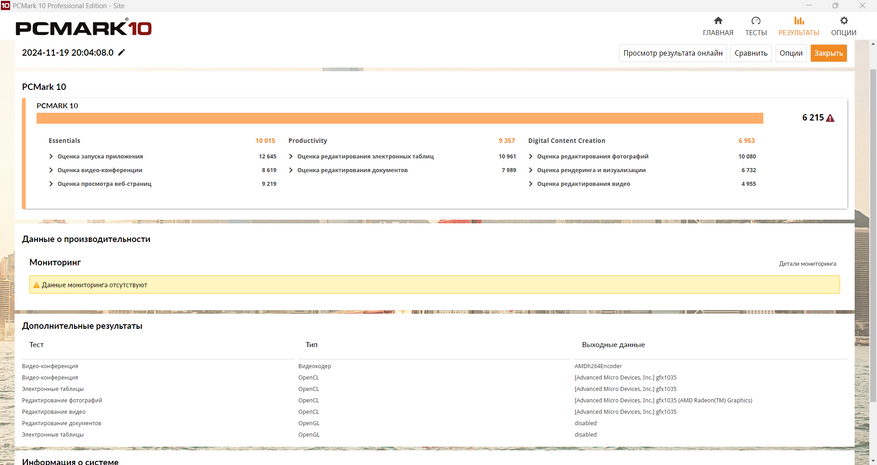The height and width of the screenshot is (465, 877).
Task: Click the warning icon in the monitoring notice
Action: click(36, 285)
